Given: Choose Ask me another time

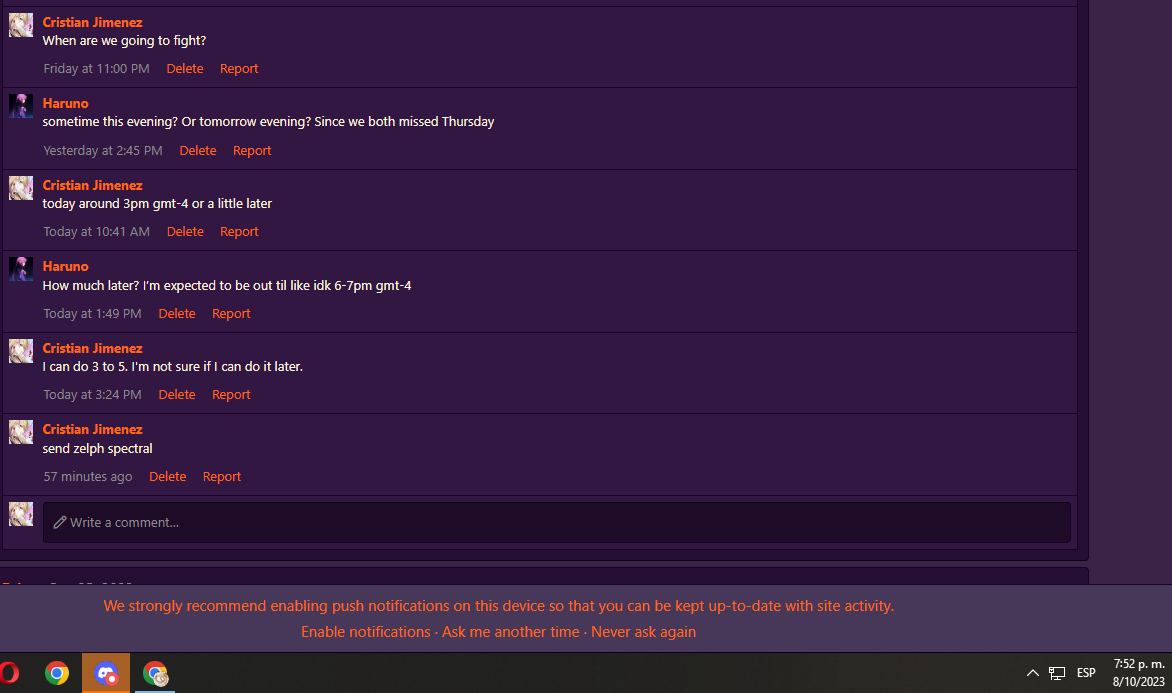Looking at the screenshot, I should [511, 632].
